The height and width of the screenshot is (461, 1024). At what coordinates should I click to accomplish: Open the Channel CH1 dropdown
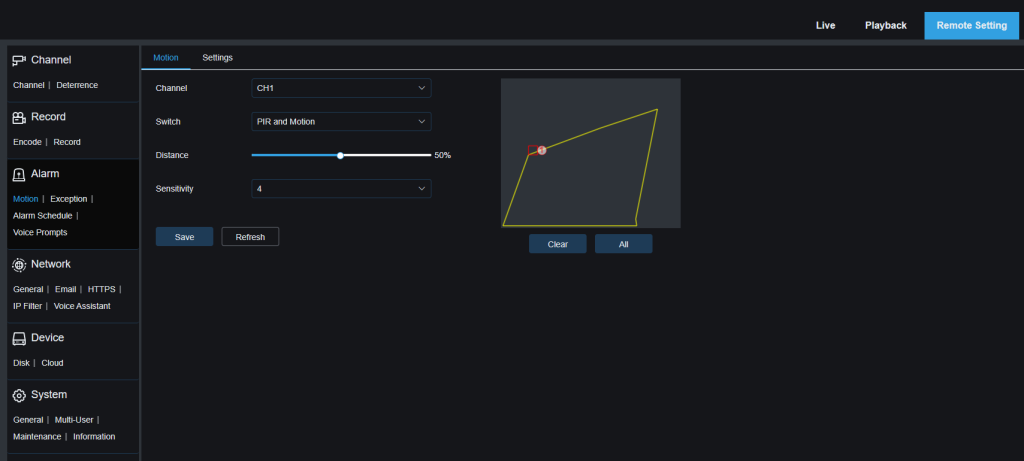pos(341,88)
